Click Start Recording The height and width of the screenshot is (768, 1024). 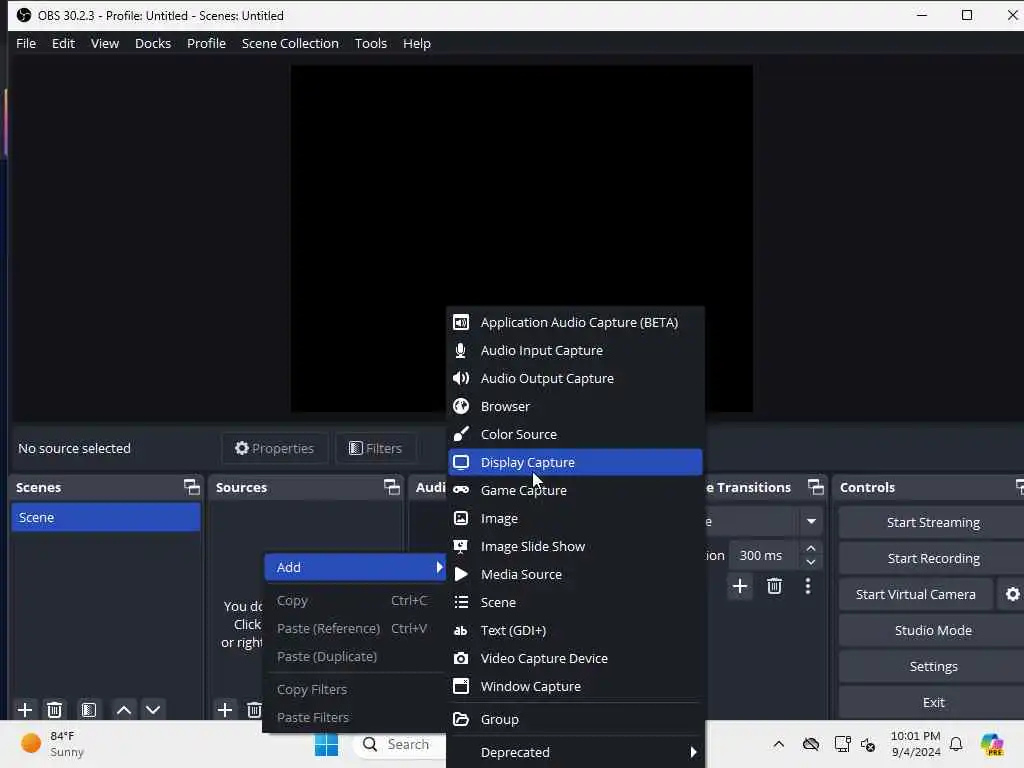pyautogui.click(x=933, y=558)
